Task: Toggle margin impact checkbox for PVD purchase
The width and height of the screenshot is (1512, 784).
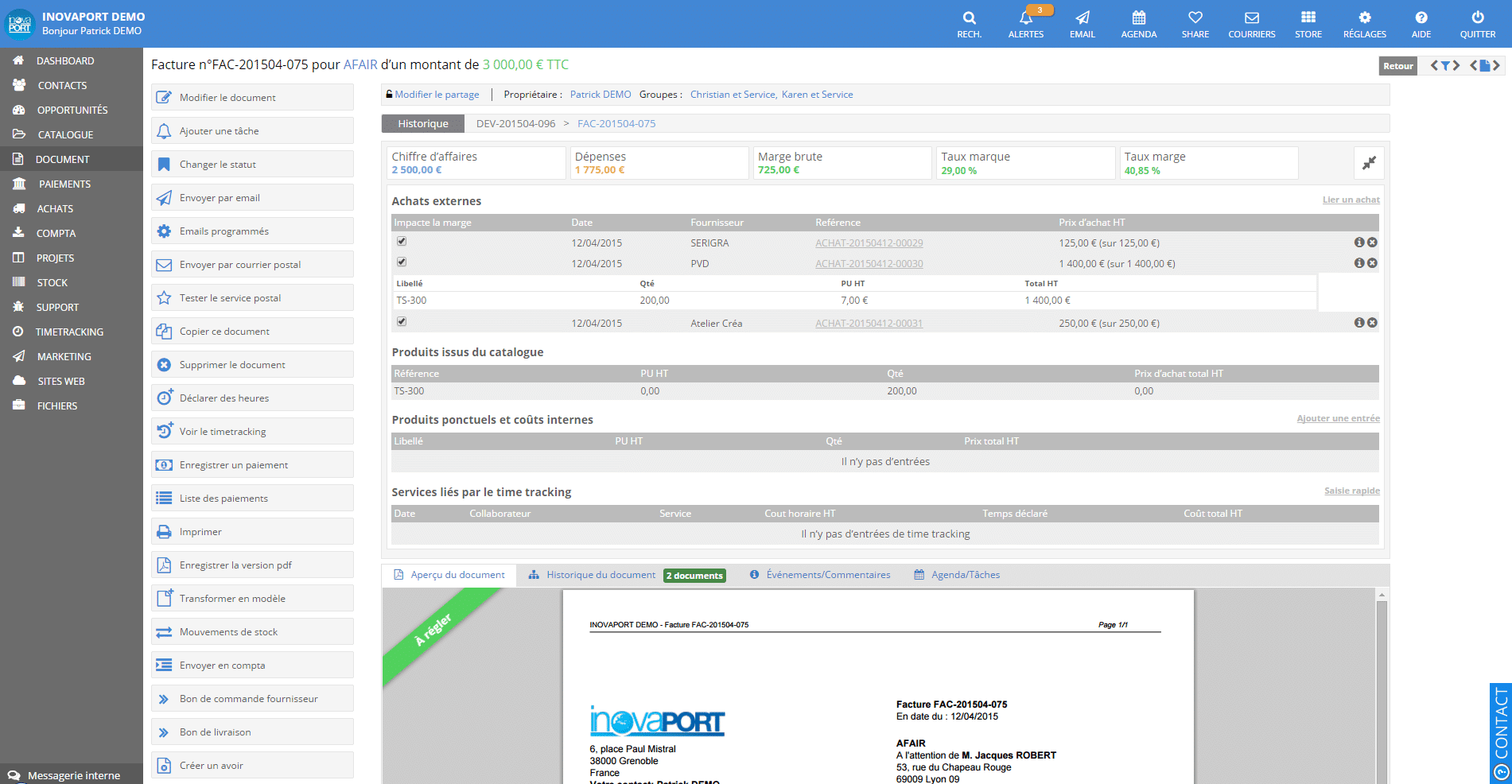Action: pos(402,262)
